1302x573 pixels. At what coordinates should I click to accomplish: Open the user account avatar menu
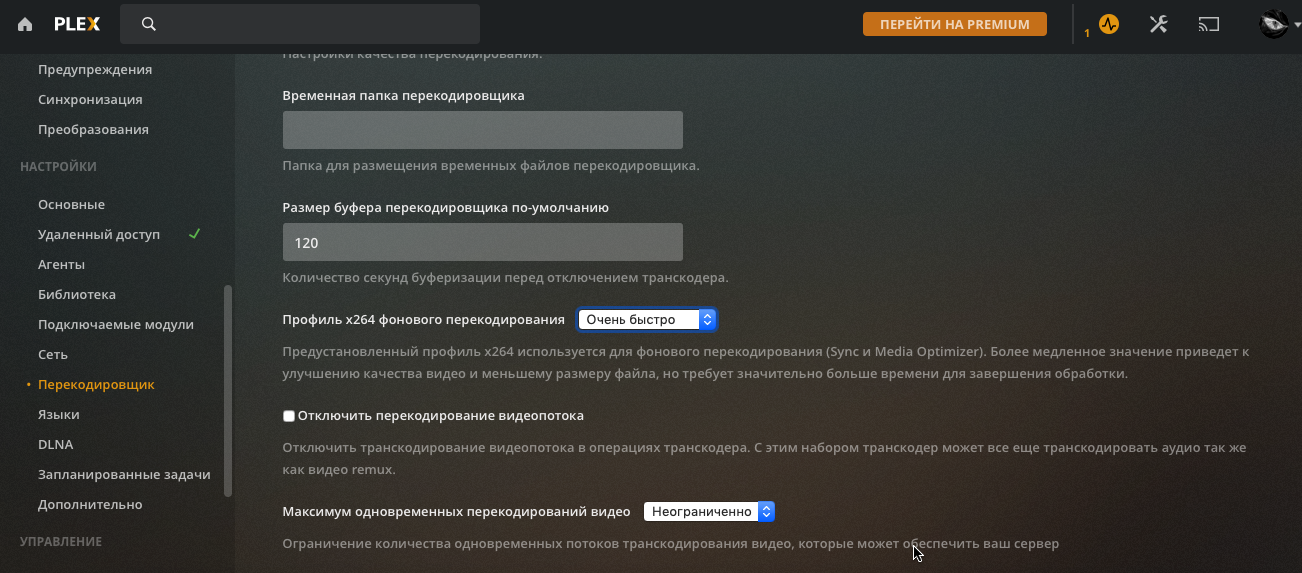[x=1273, y=24]
